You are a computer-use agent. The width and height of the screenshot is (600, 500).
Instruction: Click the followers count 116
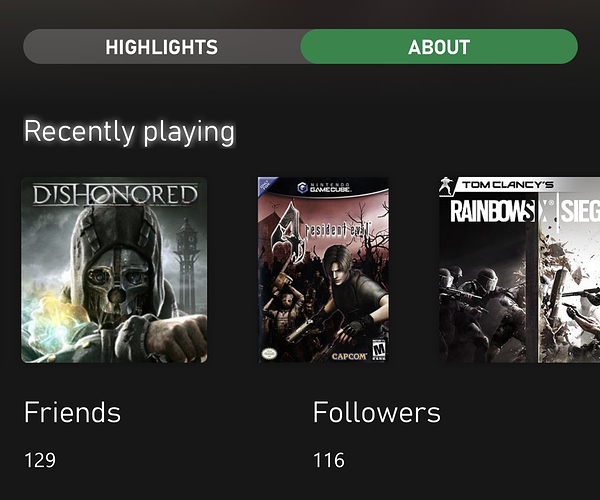[329, 460]
